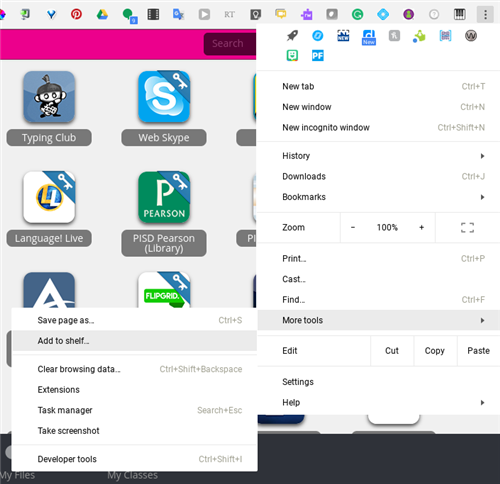500x484 pixels.
Task: Click the purple avatar extension icon
Action: (x=409, y=14)
